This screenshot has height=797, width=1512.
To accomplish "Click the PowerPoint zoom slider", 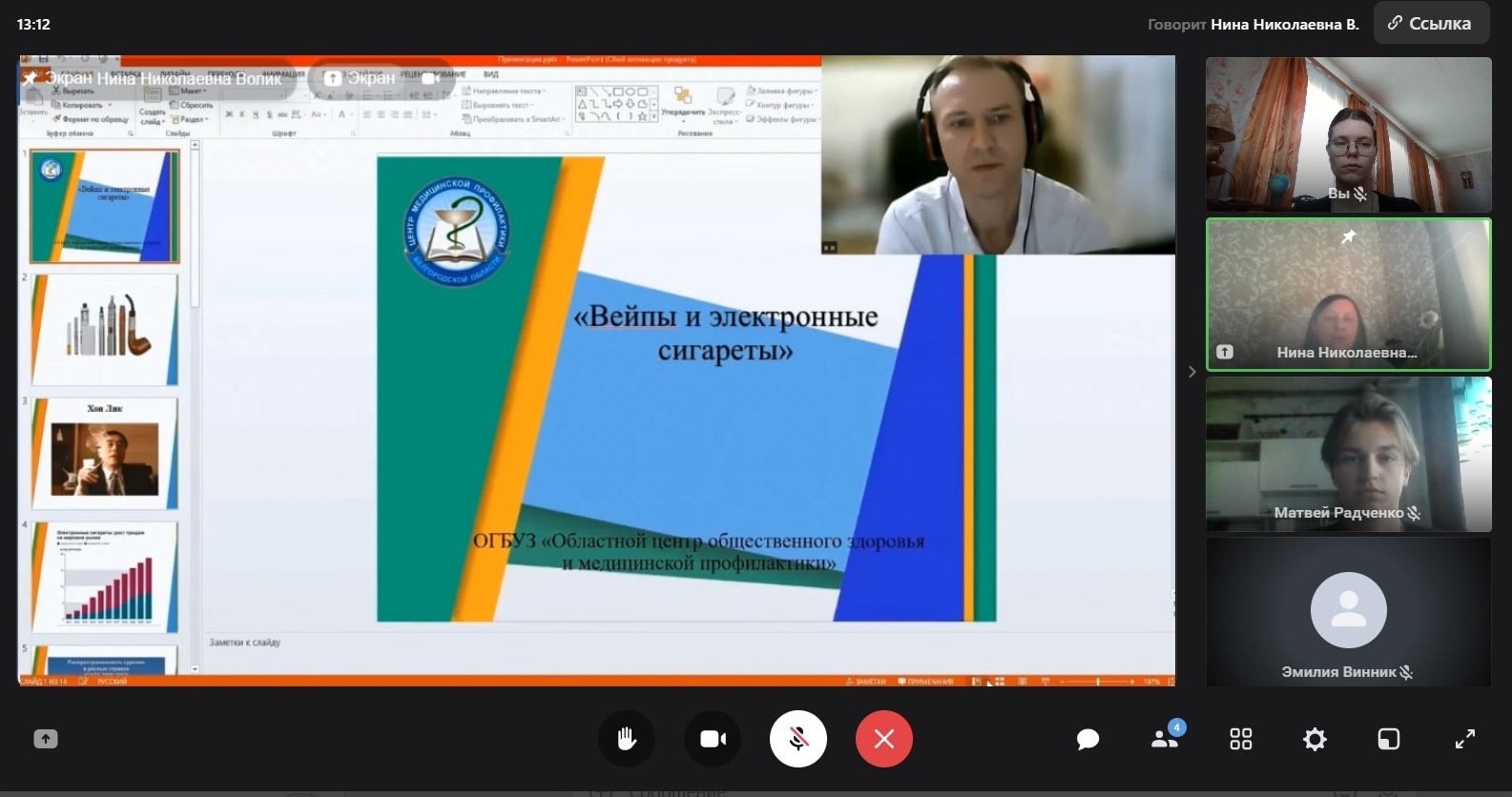I will 1097,681.
